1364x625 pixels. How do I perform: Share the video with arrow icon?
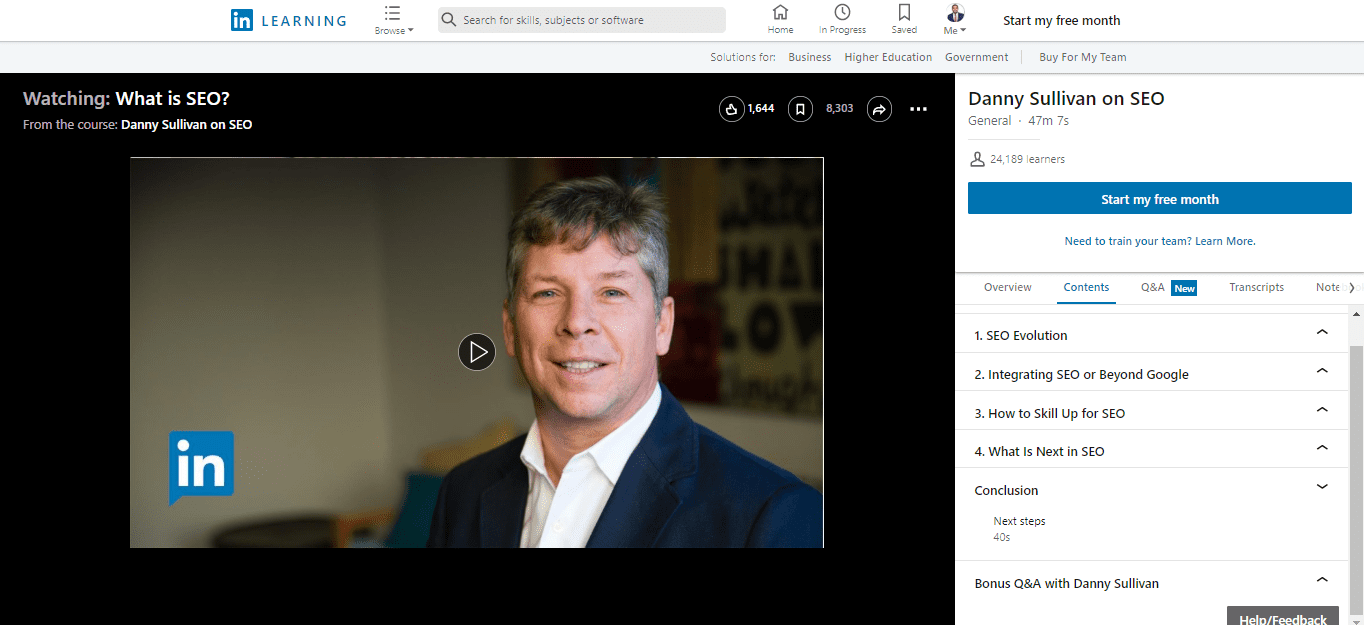tap(879, 109)
